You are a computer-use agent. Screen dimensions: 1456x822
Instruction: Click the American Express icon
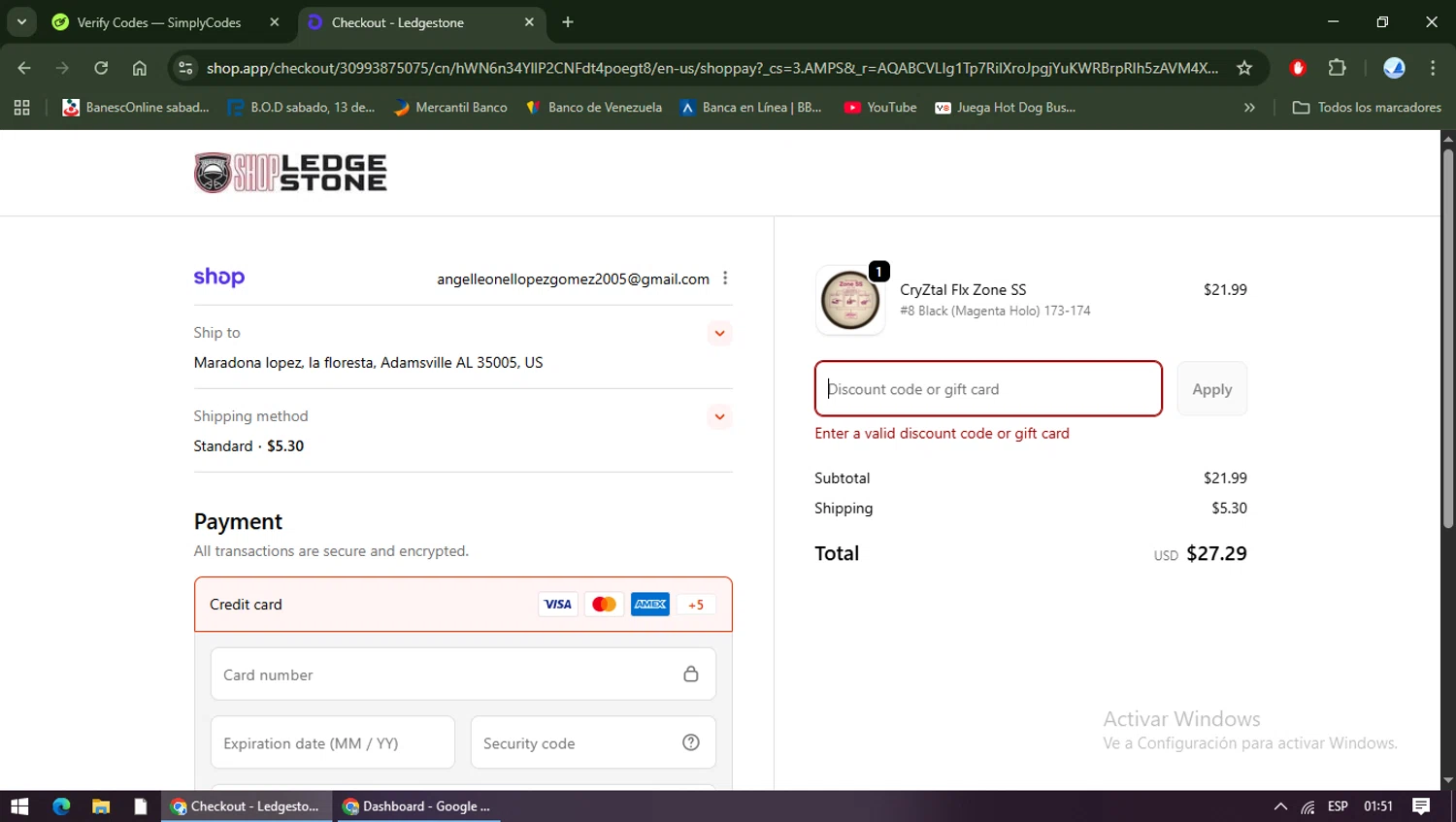pos(650,604)
